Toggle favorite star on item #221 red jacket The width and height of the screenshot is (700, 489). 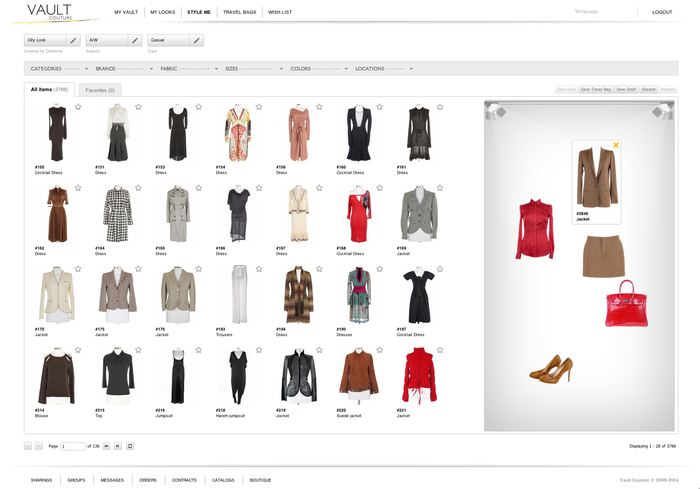tap(441, 350)
